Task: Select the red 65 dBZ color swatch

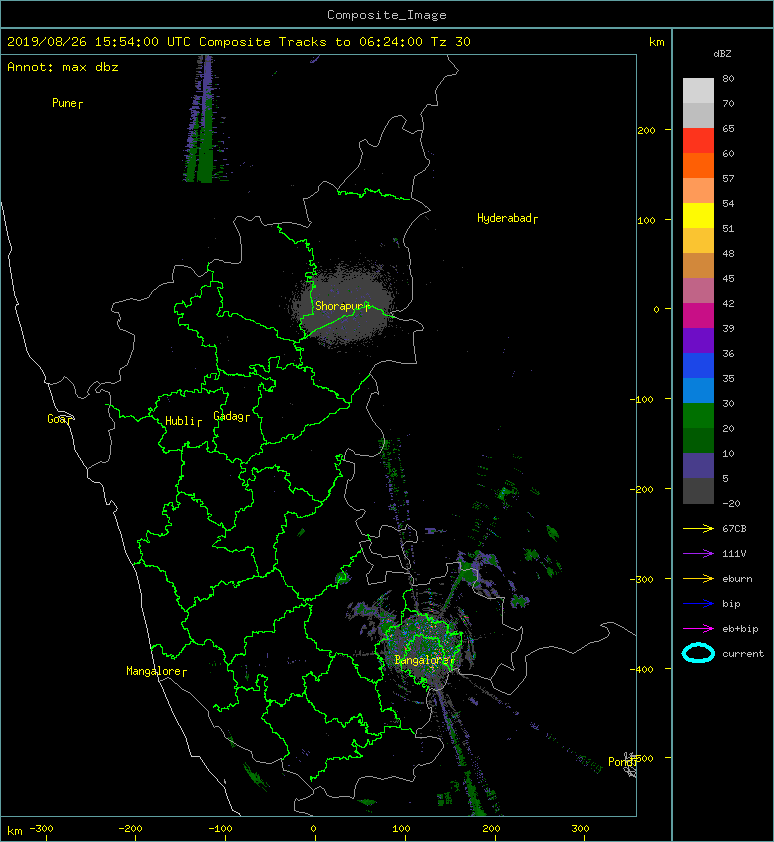Action: click(698, 141)
